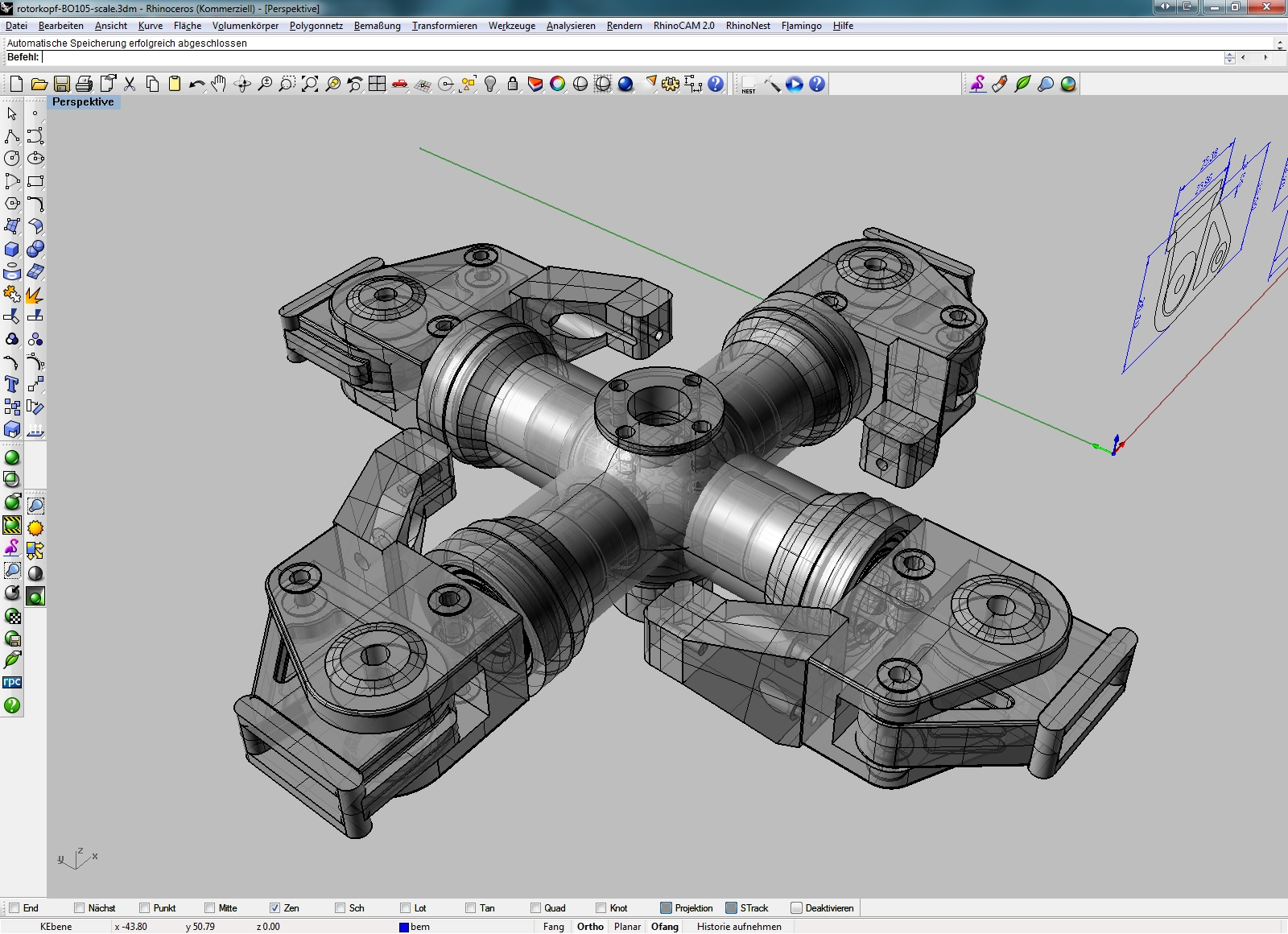Select the Text tool (T icon)
1288x934 pixels.
click(x=12, y=384)
